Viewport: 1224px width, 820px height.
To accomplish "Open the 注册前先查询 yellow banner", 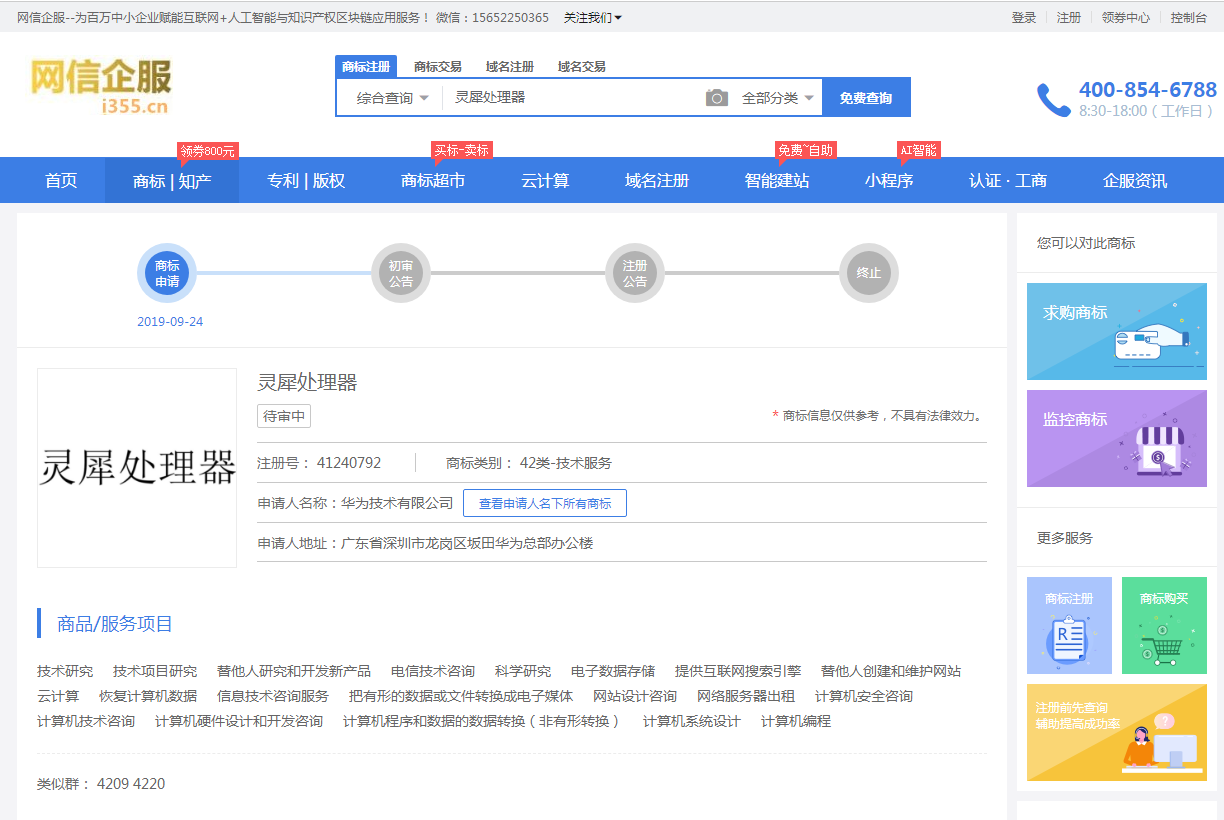I will [1117, 732].
